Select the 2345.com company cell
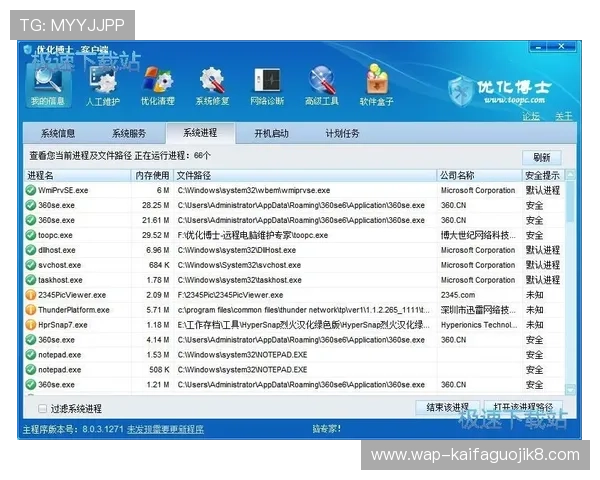 tap(458, 295)
